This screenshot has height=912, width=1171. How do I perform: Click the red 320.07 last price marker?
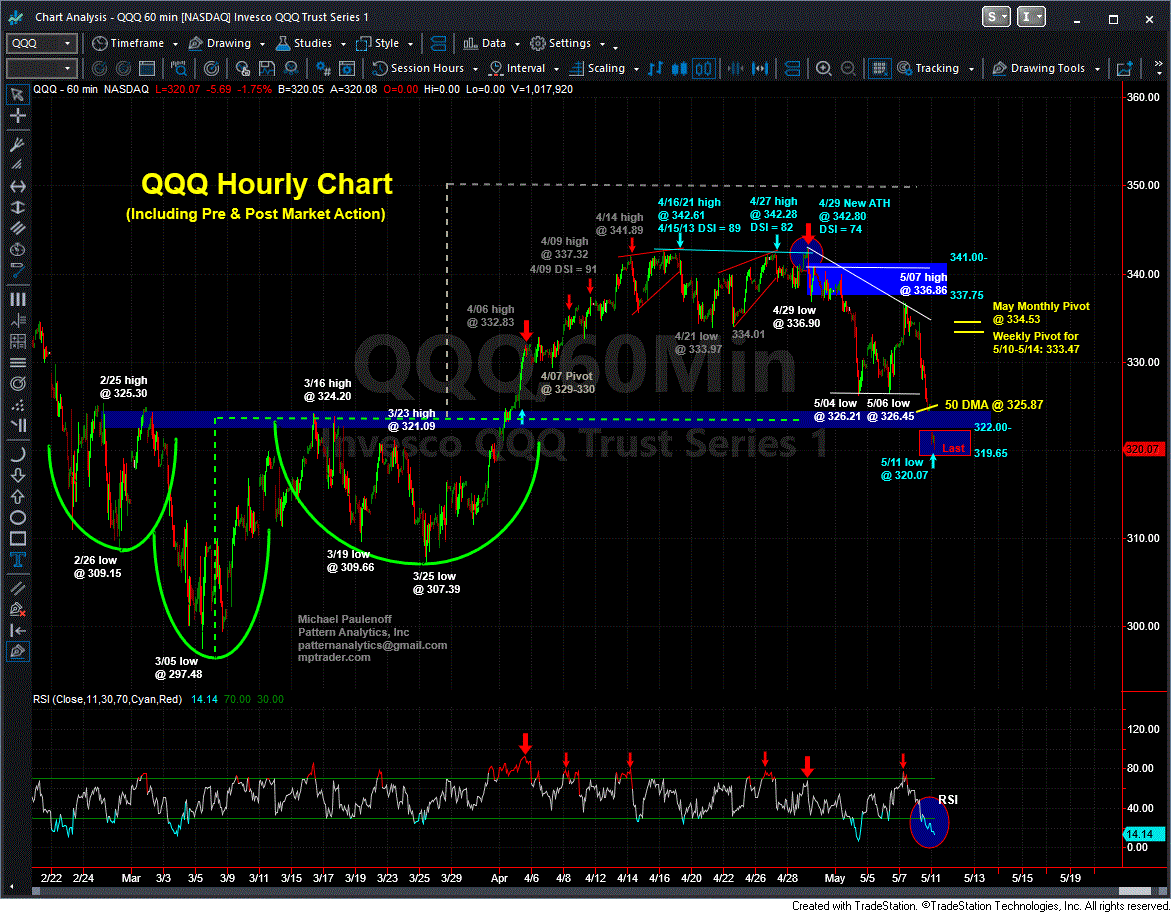1143,449
